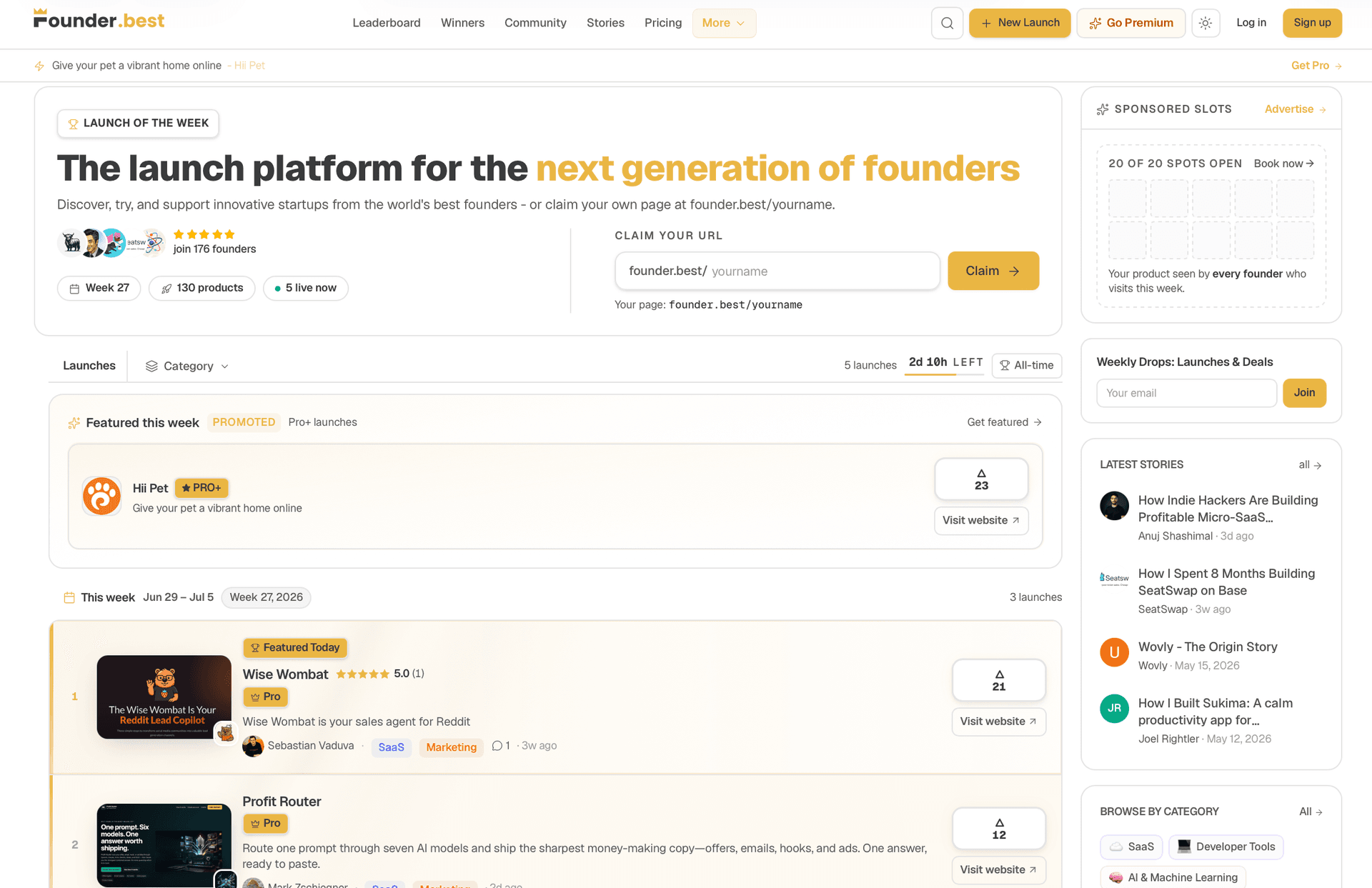
Task: Open the search magnifier icon
Action: (947, 23)
